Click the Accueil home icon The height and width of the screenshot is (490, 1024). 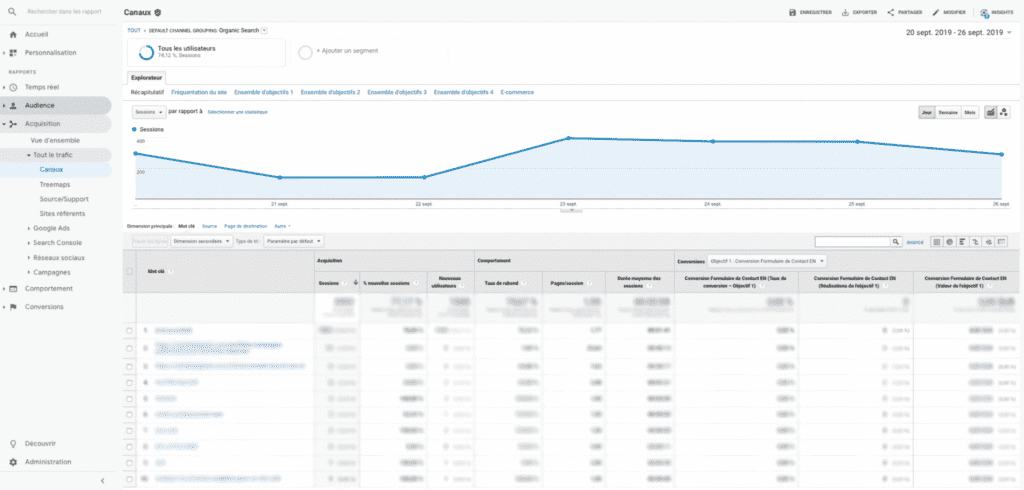13,34
